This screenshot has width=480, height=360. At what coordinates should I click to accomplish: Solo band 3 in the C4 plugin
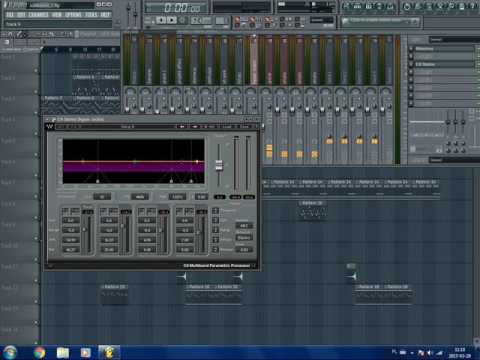(x=141, y=211)
